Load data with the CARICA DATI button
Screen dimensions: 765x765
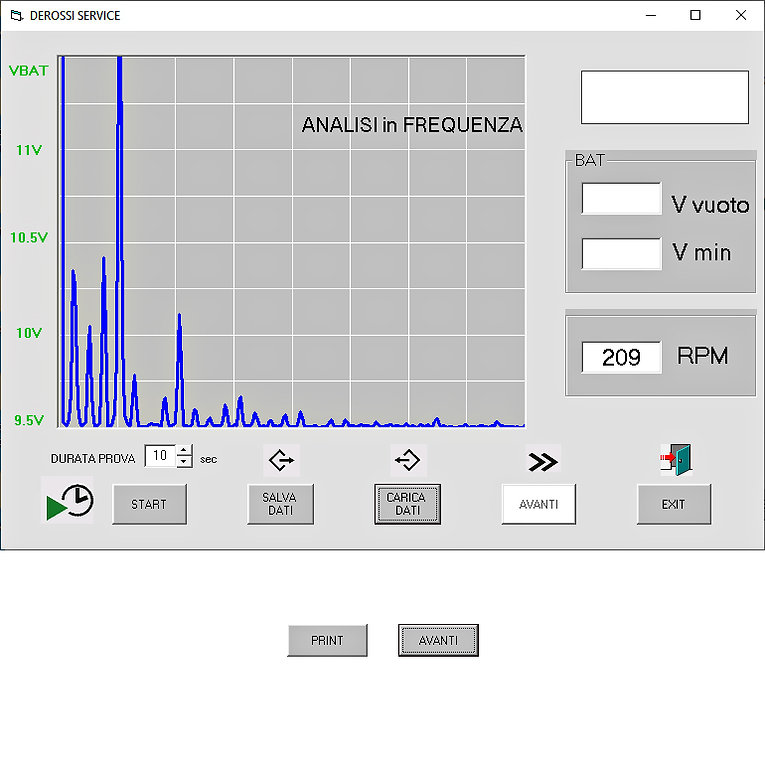[x=407, y=504]
